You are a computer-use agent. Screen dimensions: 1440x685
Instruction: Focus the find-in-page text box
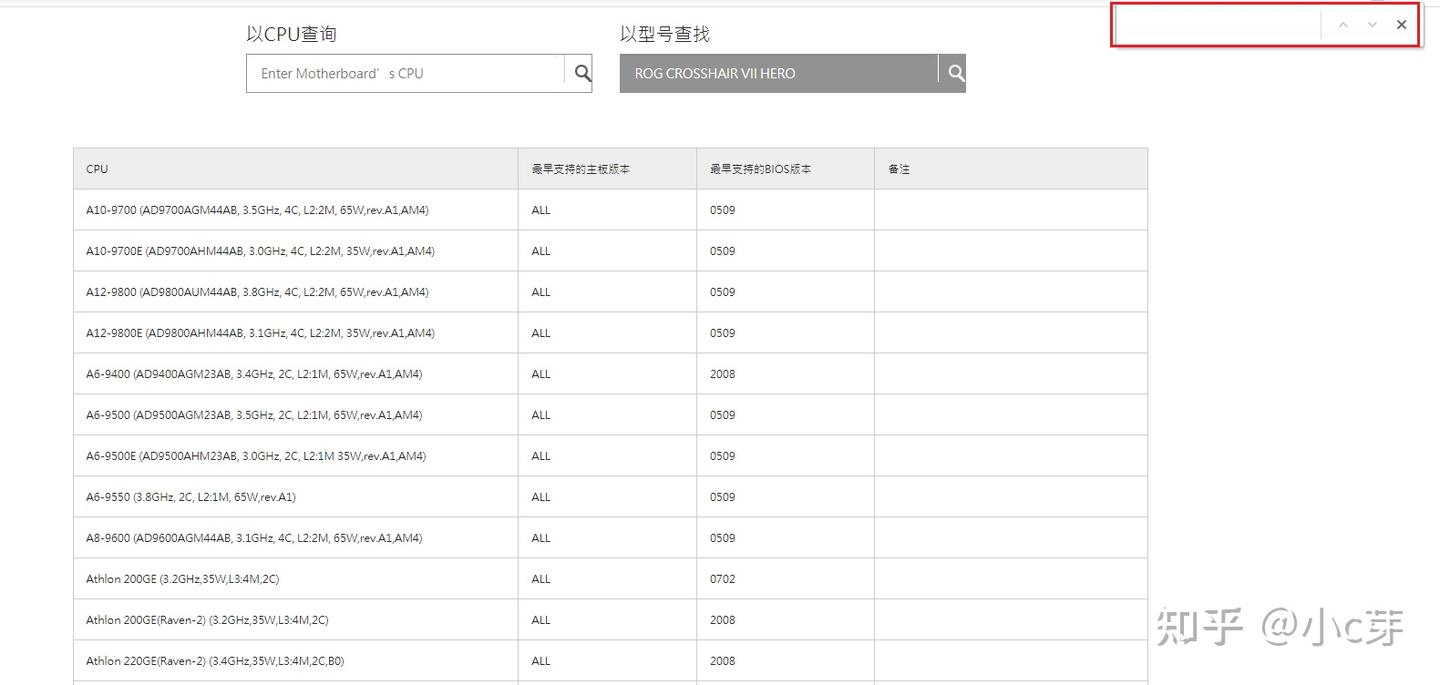click(x=1218, y=25)
